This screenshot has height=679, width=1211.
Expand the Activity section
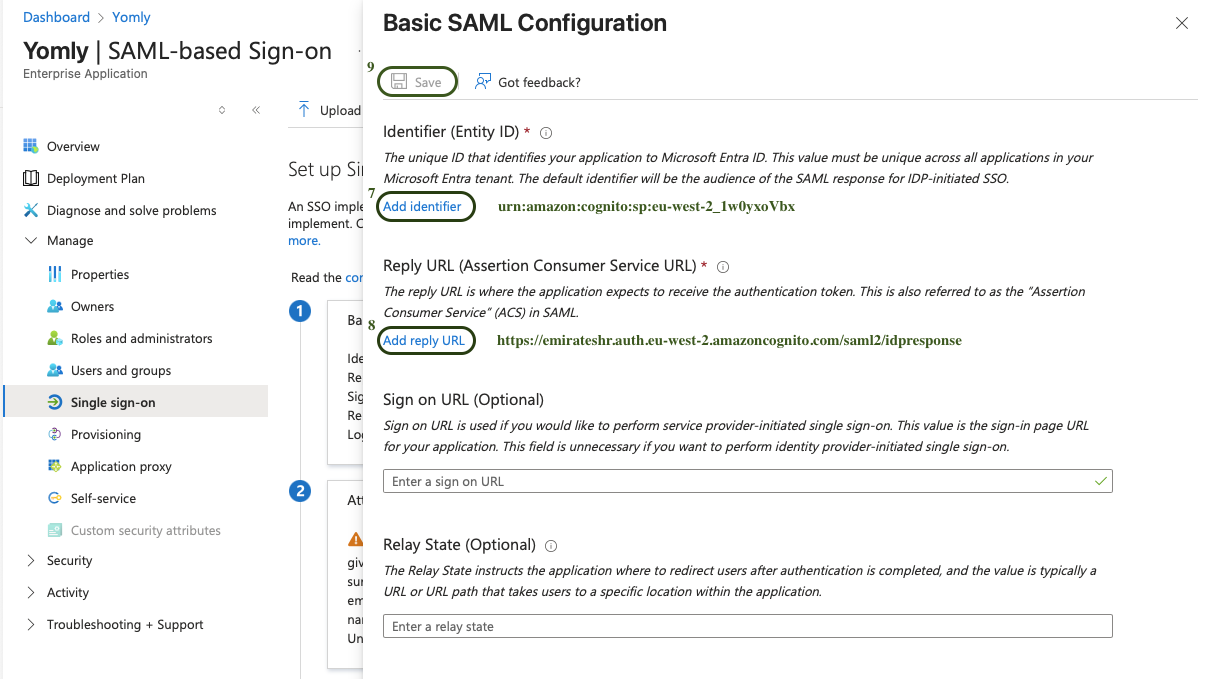pos(30,592)
